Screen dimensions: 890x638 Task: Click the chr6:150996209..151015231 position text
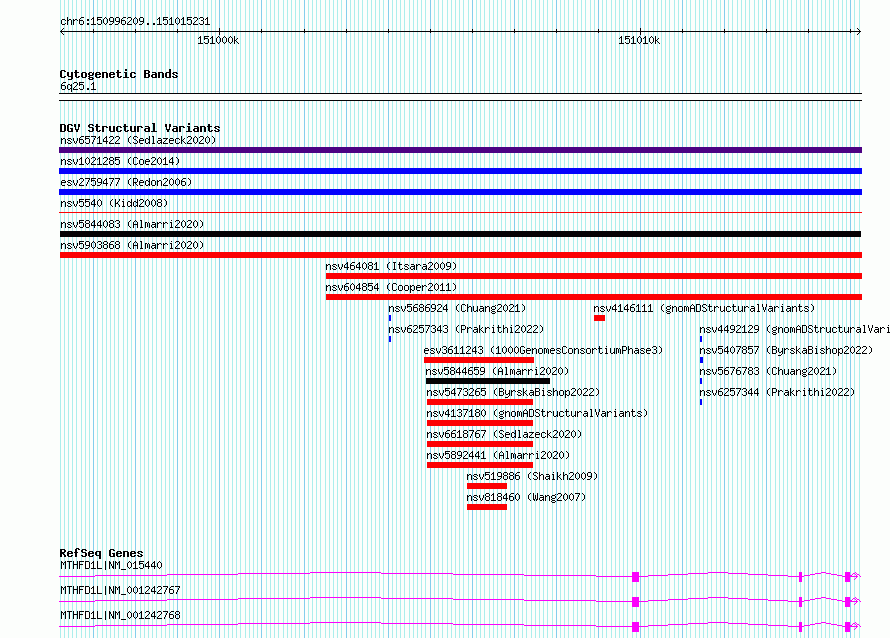(135, 21)
